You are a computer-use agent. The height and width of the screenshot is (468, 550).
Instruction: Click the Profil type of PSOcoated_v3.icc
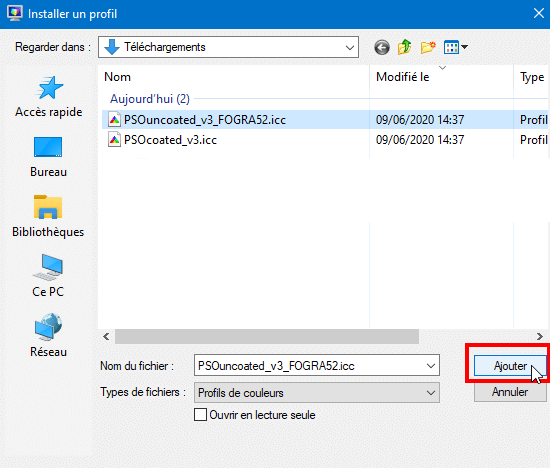(x=534, y=140)
